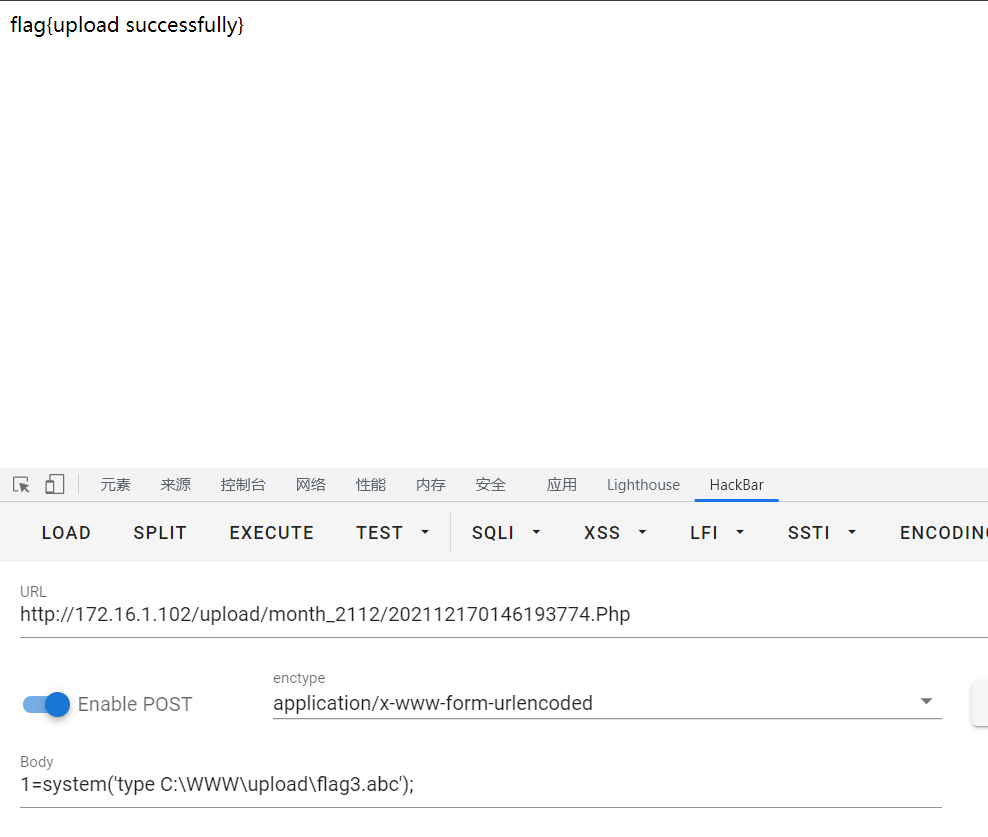Click the LOAD button in HackBar
Viewport: 988px width, 837px height.
point(66,533)
